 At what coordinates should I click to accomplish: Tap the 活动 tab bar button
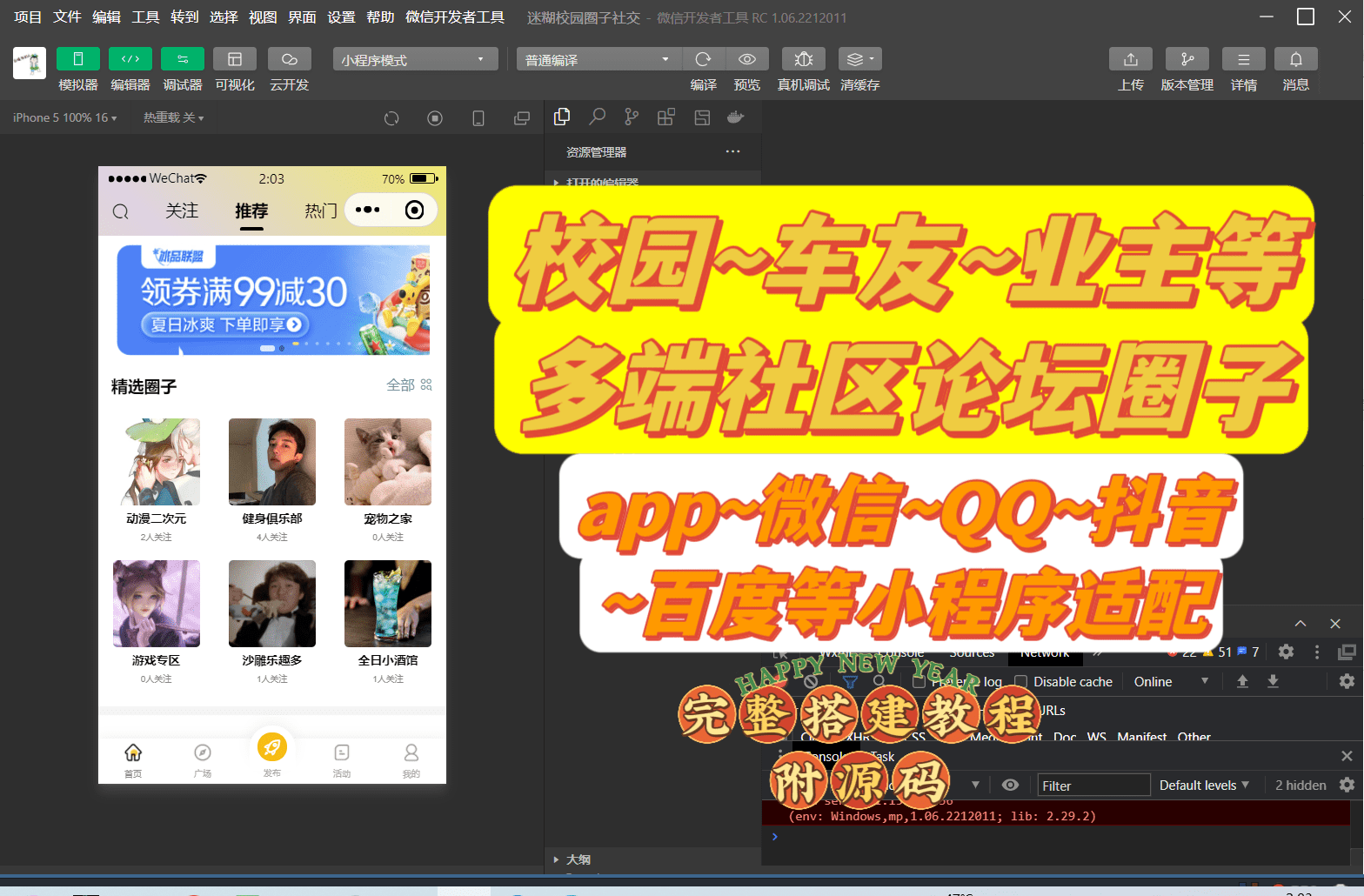tap(342, 760)
